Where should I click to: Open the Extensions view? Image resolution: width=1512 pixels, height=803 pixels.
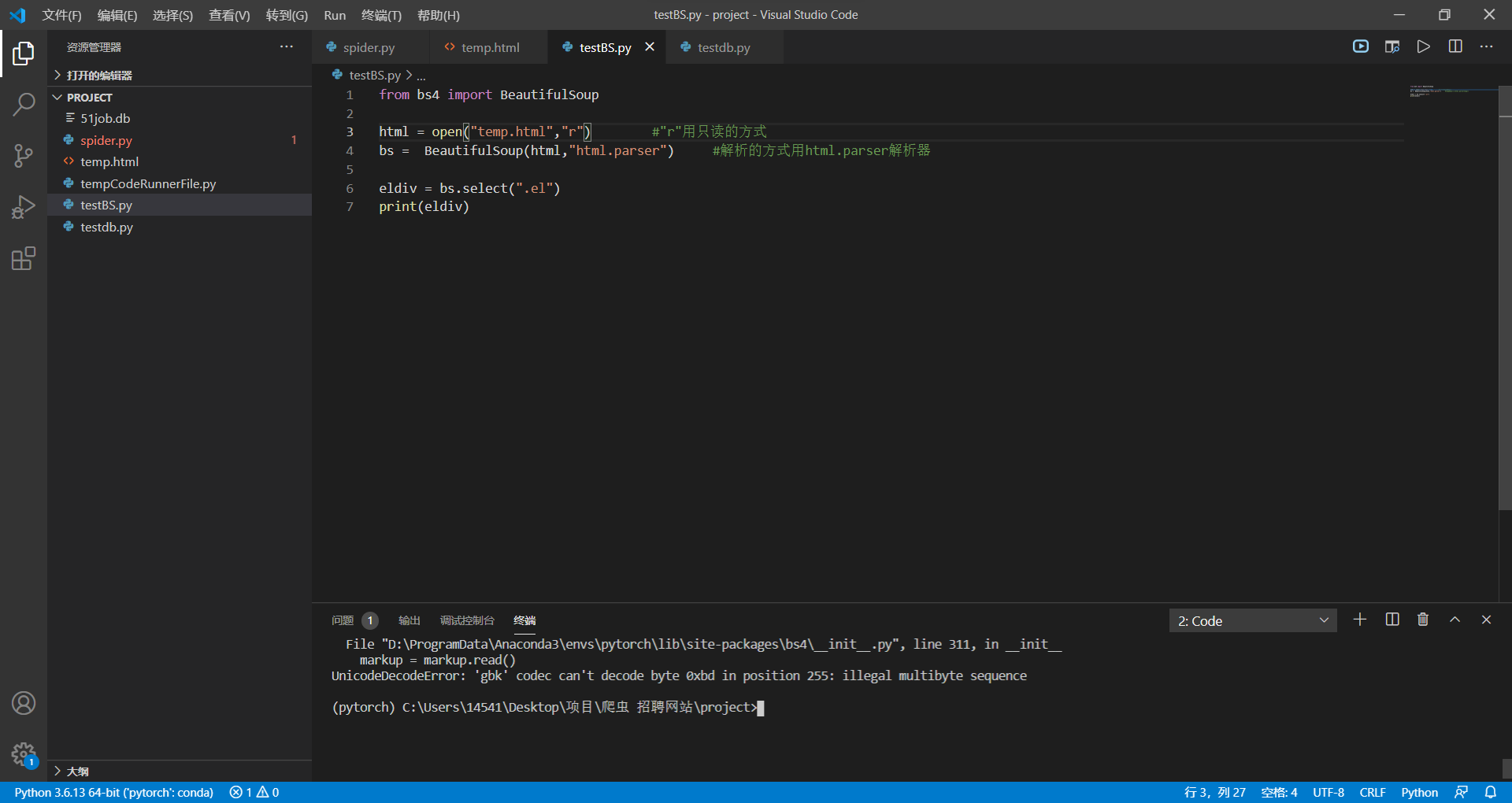pos(24,258)
